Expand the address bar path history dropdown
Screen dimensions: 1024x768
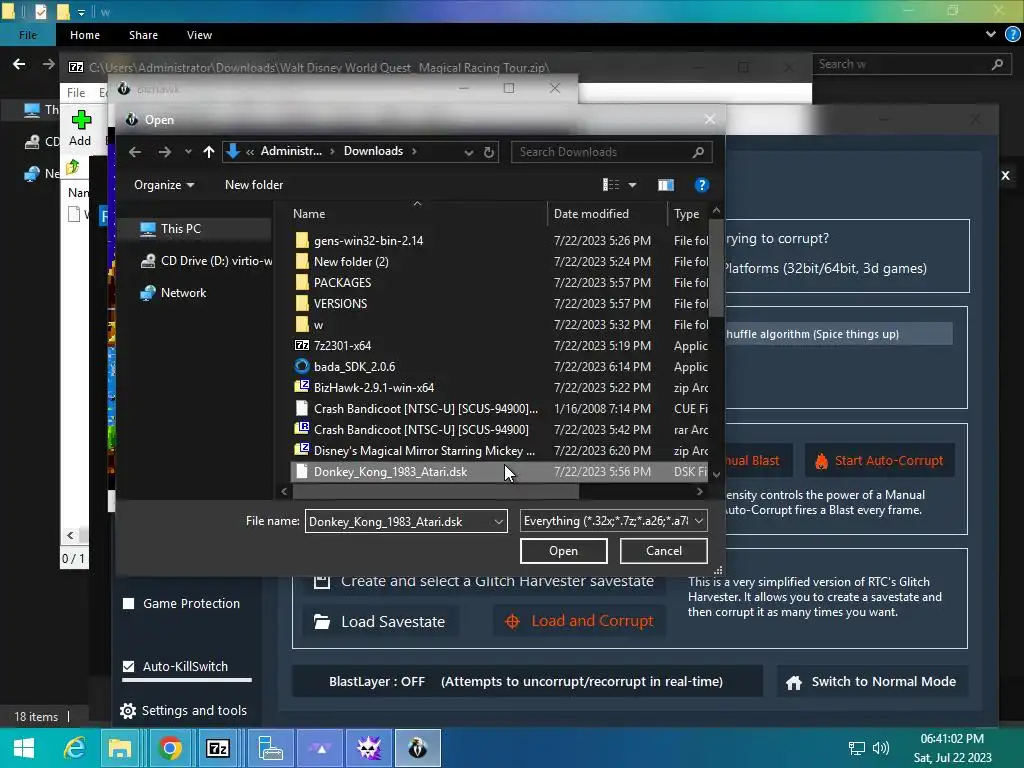[468, 152]
